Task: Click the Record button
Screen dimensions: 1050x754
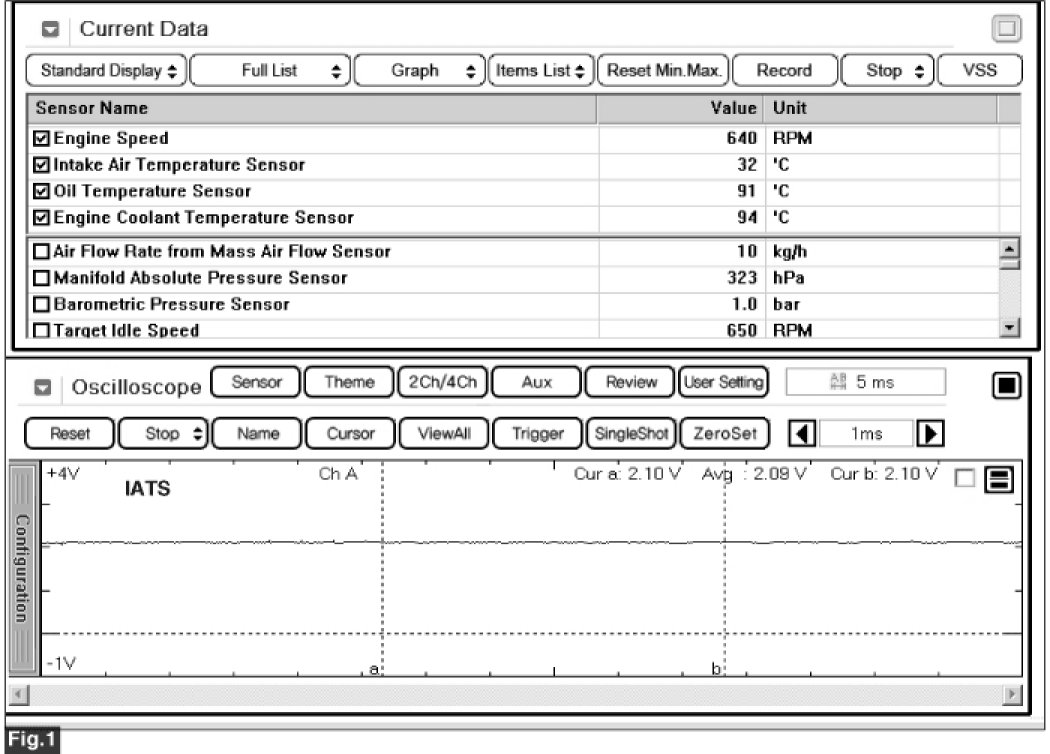Action: tap(785, 70)
